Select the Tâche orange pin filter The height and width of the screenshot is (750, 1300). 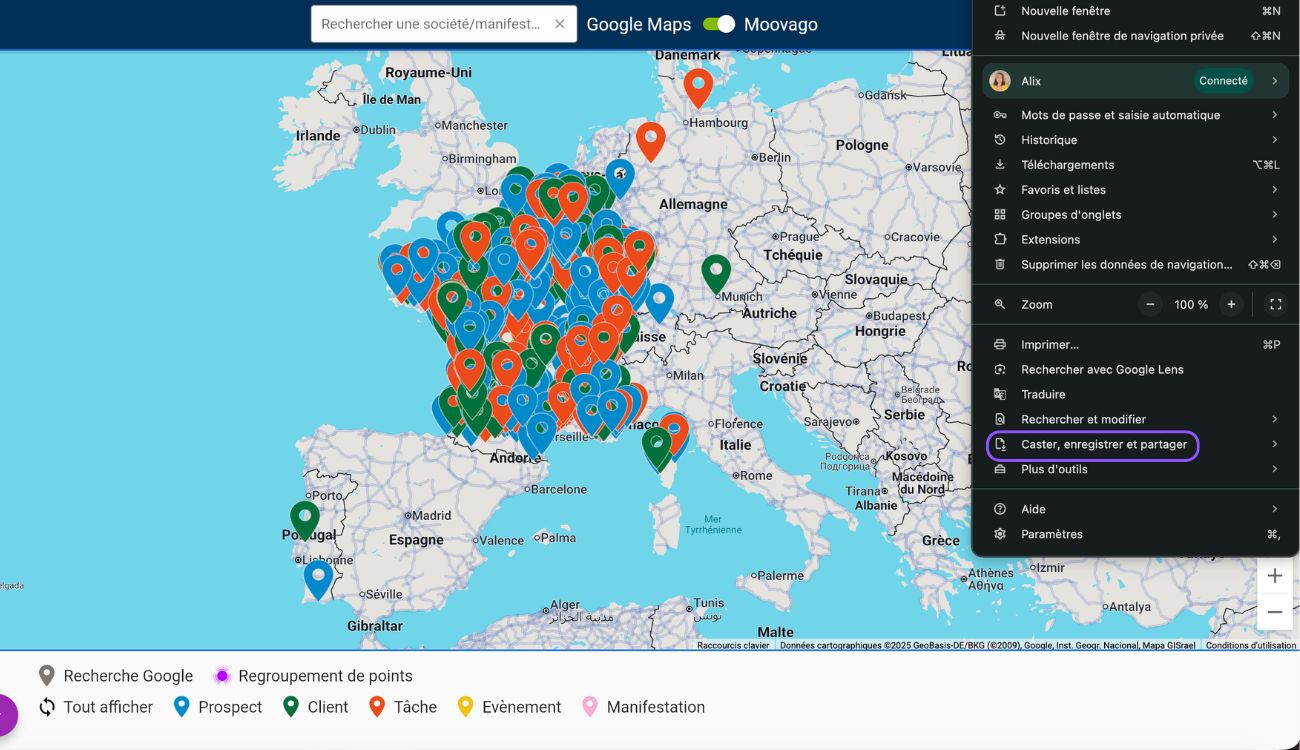tap(376, 706)
